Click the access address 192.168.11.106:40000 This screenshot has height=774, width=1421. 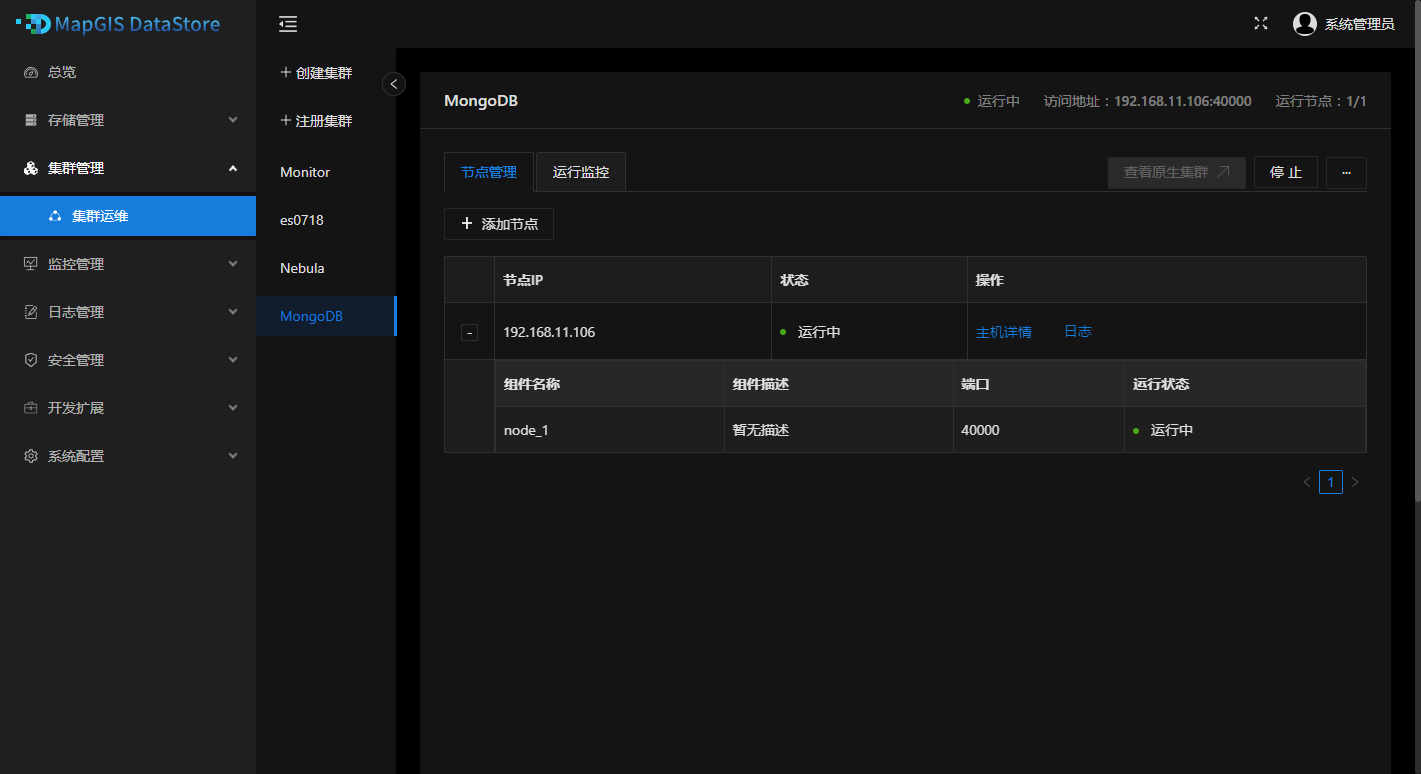click(1183, 101)
